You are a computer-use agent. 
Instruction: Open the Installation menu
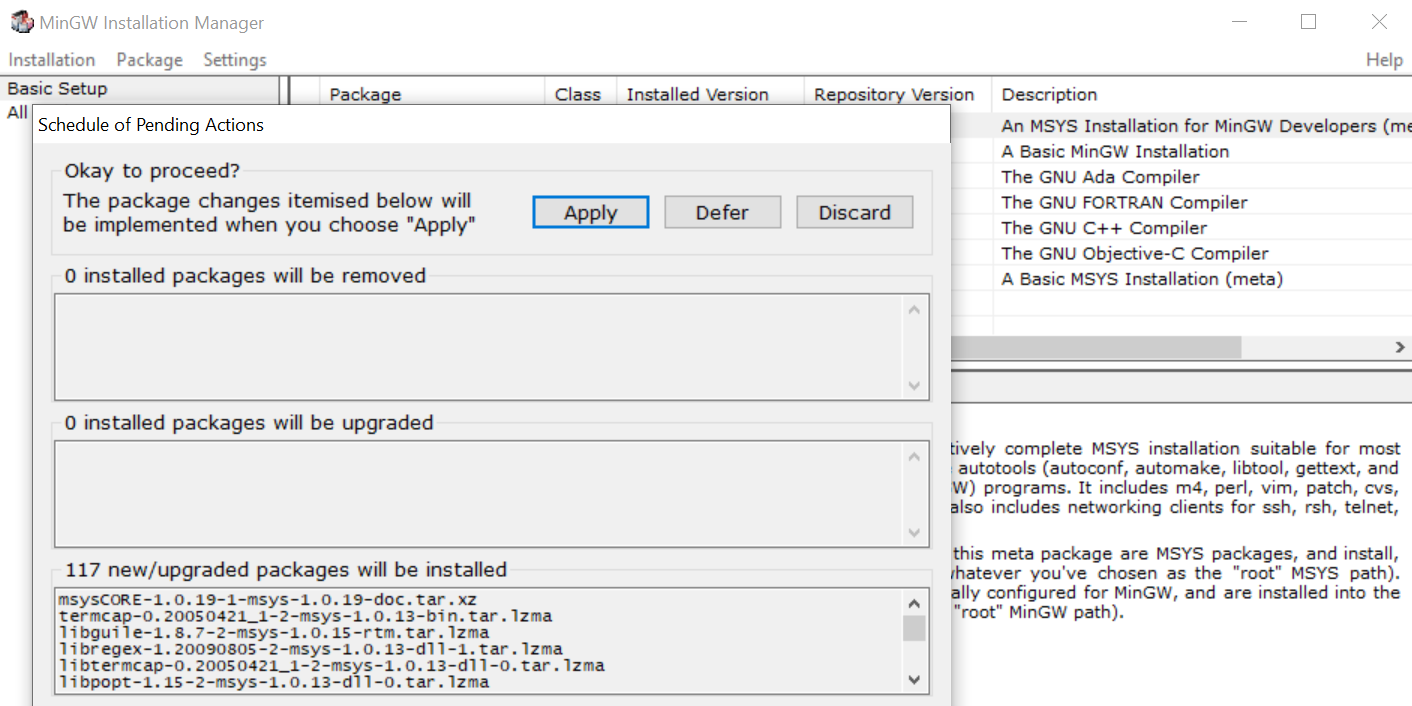(x=52, y=60)
